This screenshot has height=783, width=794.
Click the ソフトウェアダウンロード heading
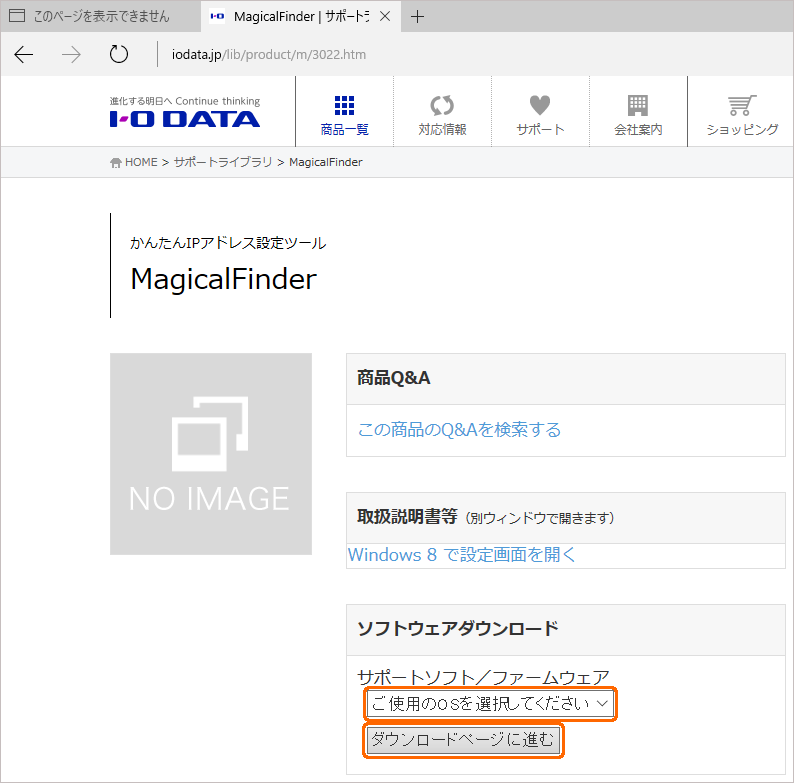457,629
